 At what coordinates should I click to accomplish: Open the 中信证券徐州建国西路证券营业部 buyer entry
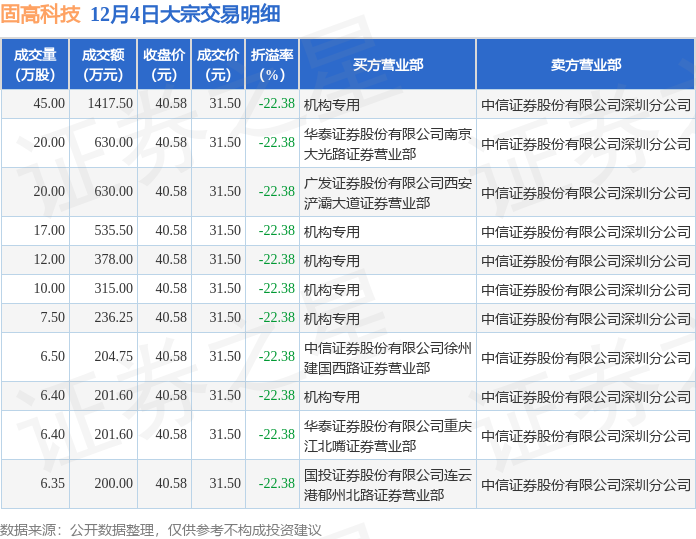click(387, 357)
